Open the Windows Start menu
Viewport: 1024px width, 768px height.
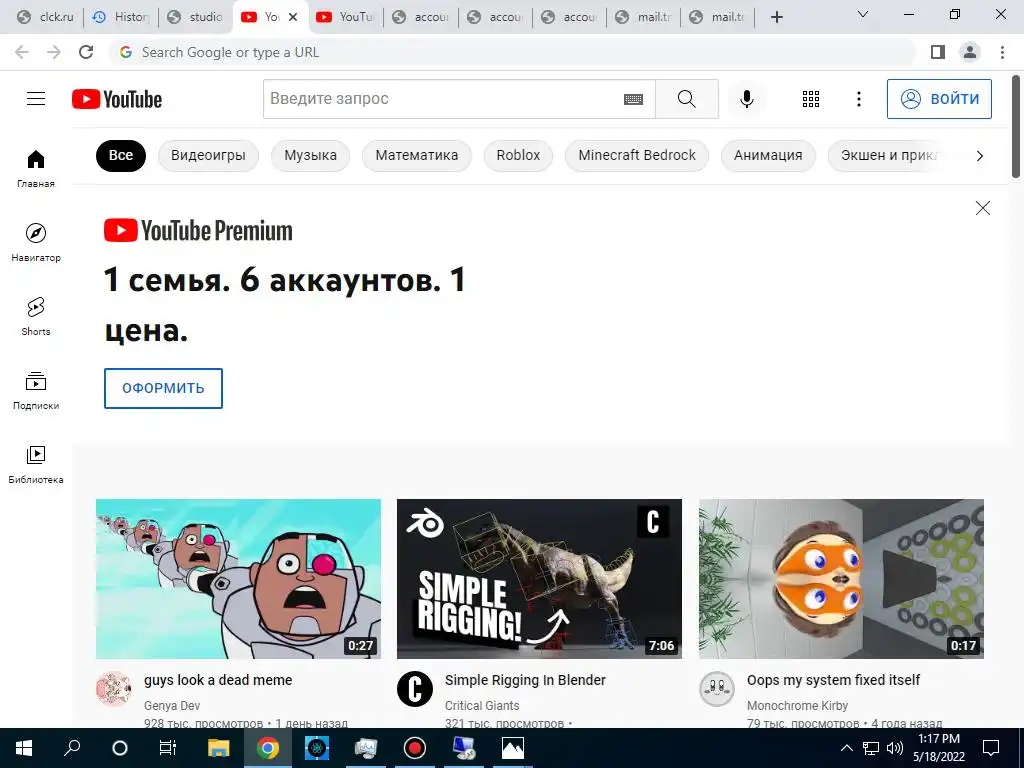pyautogui.click(x=24, y=748)
